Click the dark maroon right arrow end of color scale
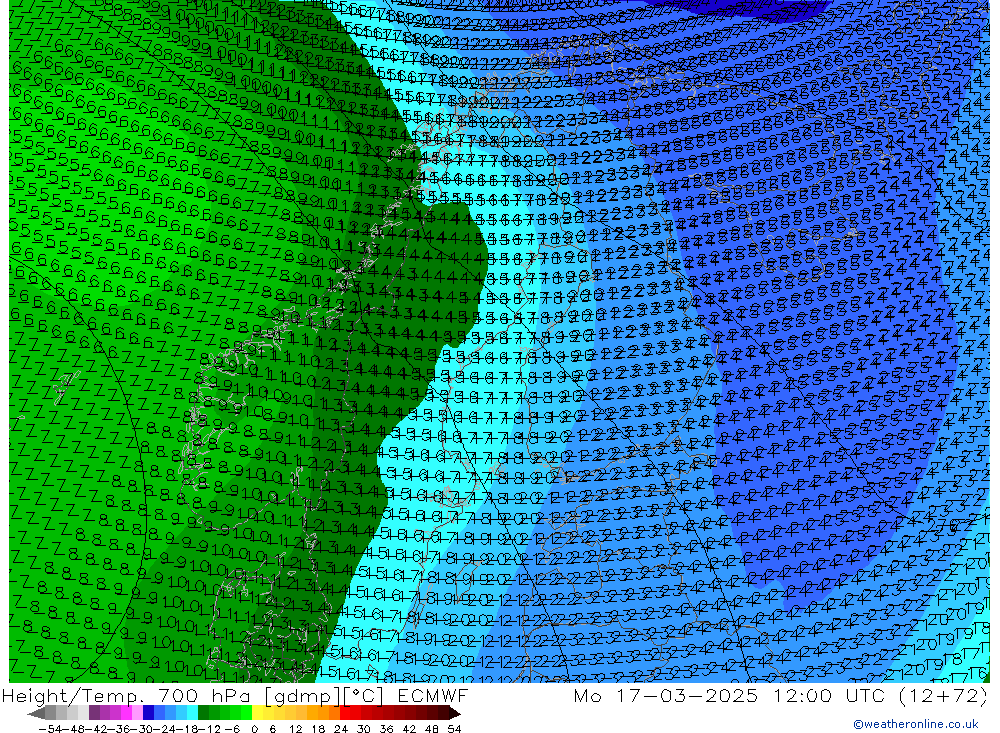The image size is (1000, 733). coord(454,713)
